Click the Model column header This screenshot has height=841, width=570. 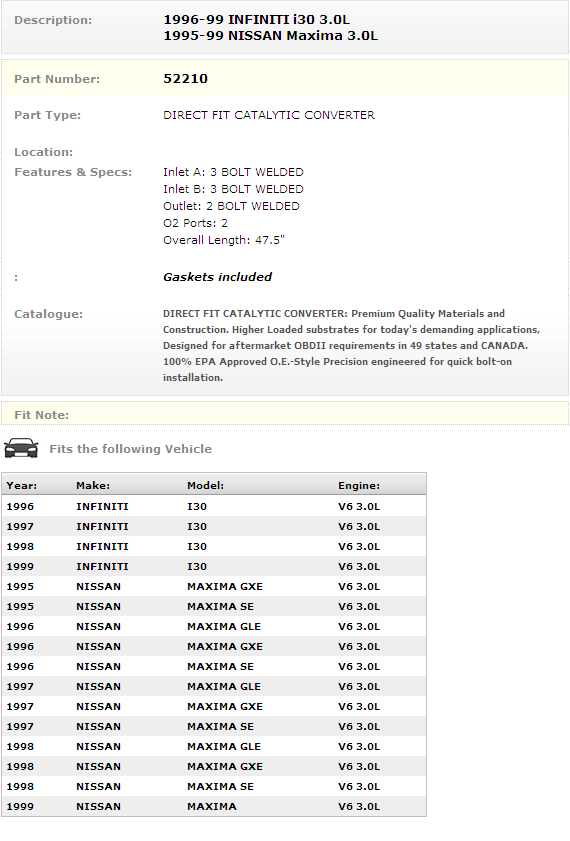tap(205, 485)
